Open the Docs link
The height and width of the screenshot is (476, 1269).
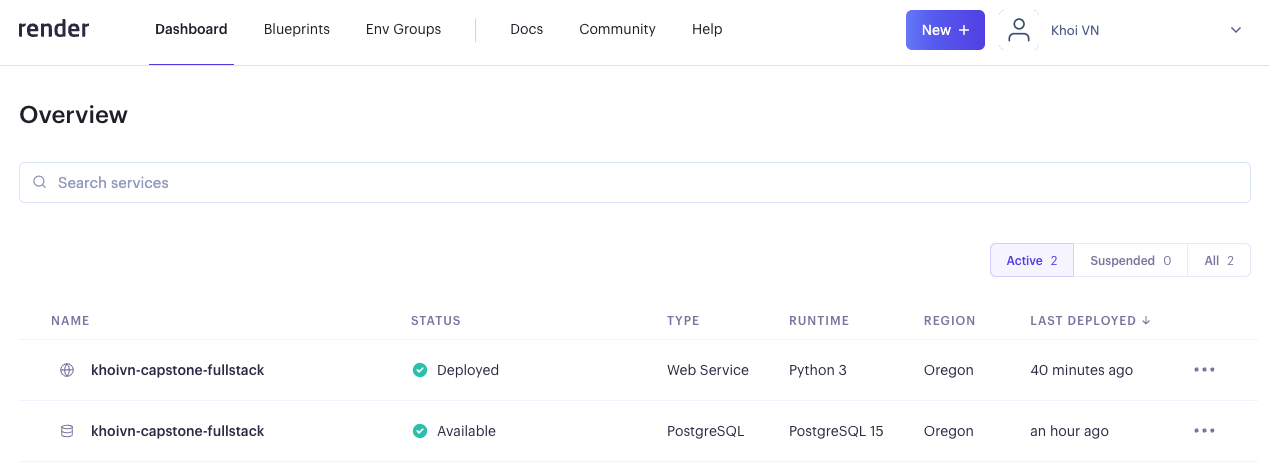pos(526,30)
